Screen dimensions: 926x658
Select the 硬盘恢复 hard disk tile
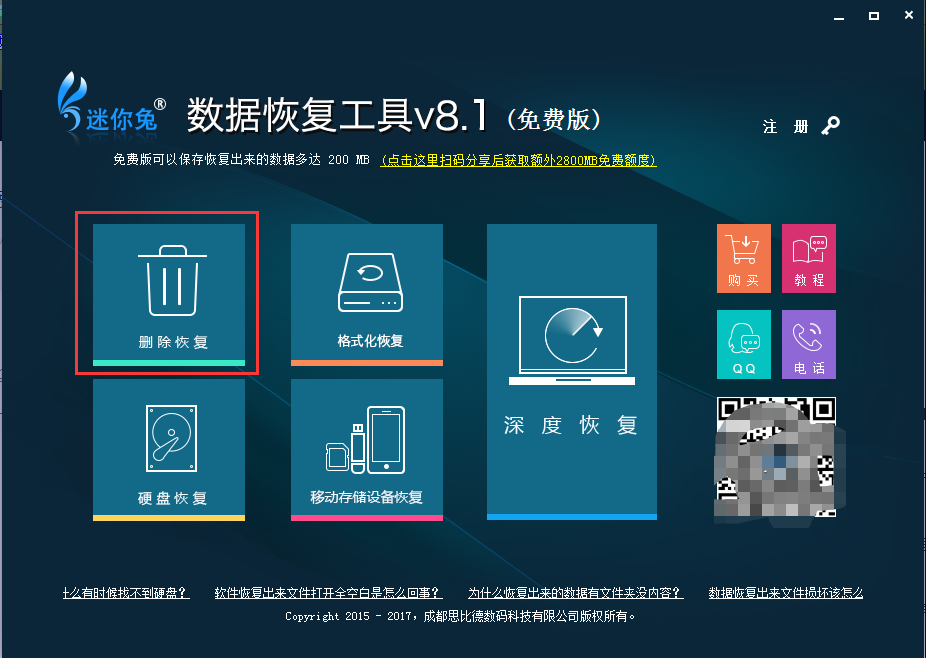pos(169,450)
